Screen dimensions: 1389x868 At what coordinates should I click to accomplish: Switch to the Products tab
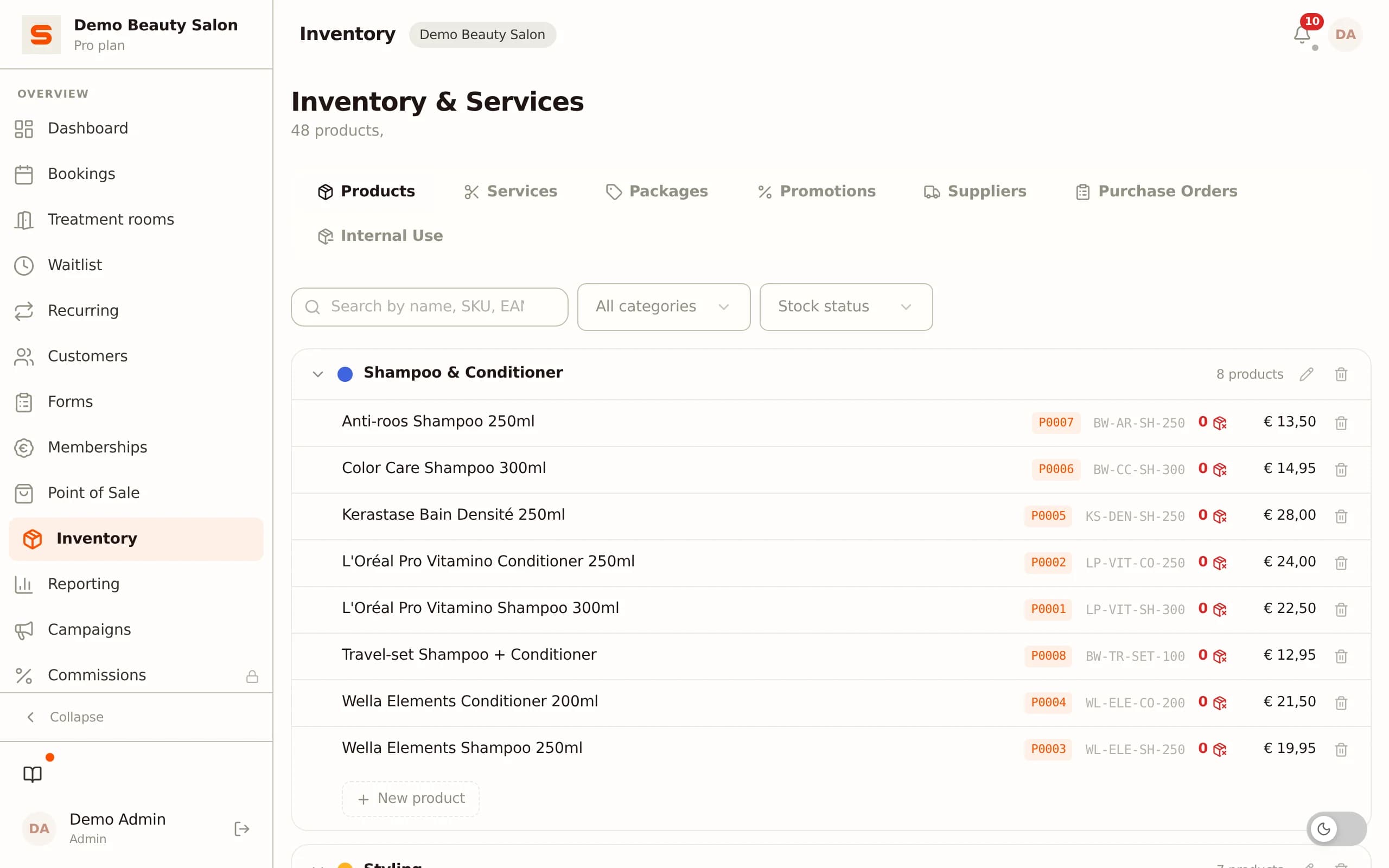366,191
